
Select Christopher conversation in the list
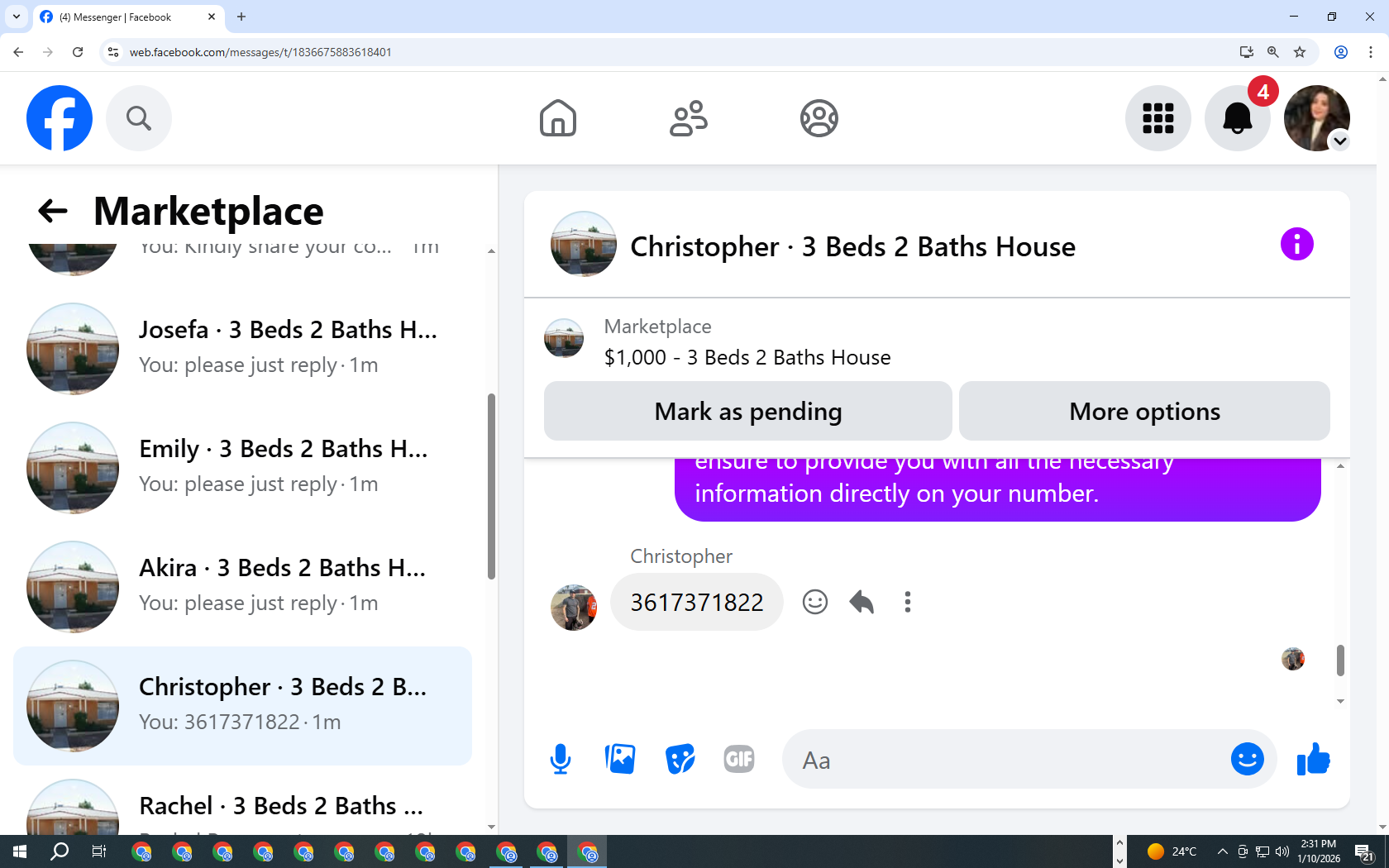point(243,706)
